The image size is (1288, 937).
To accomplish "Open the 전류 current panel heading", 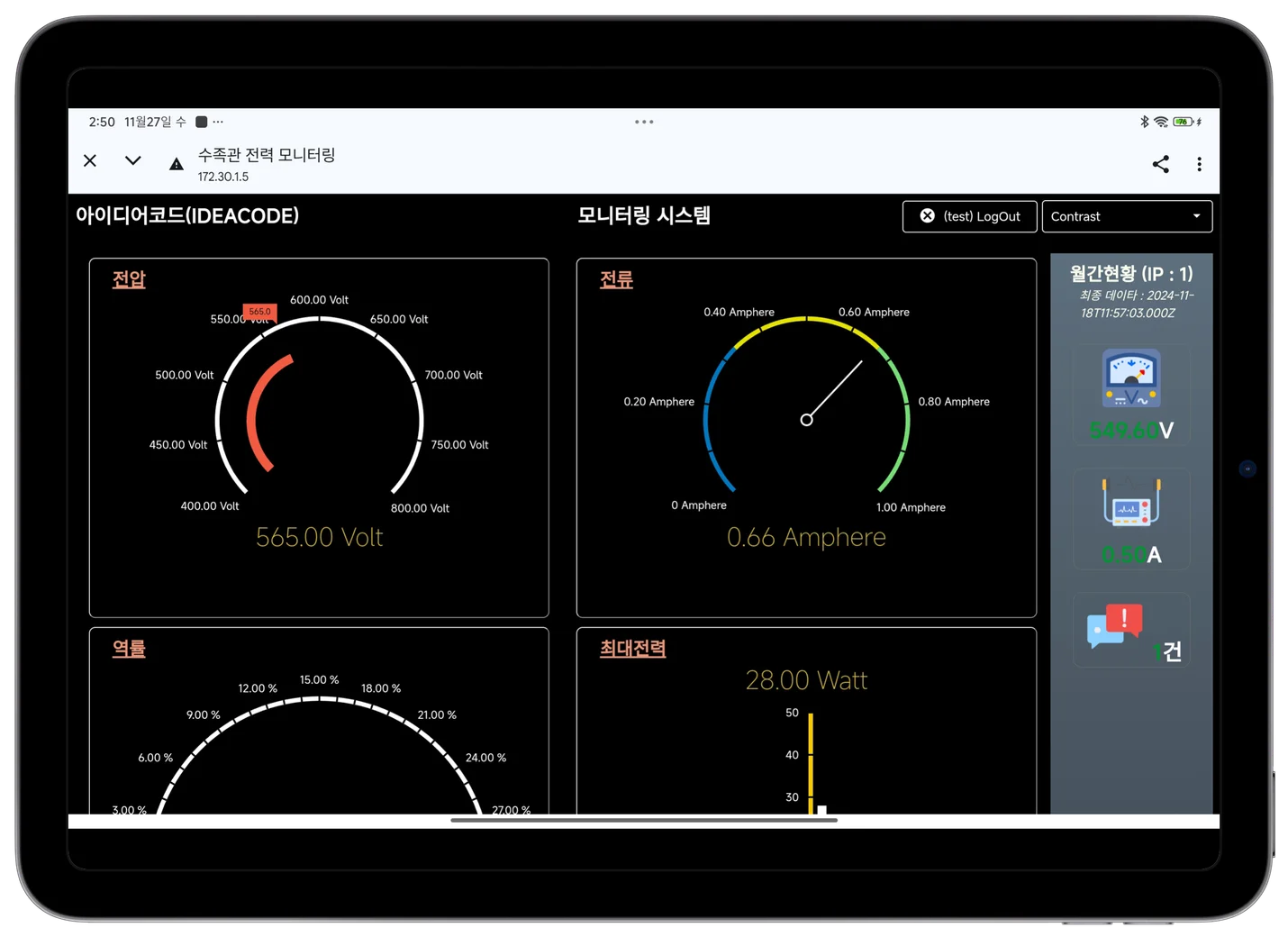I will (x=616, y=279).
